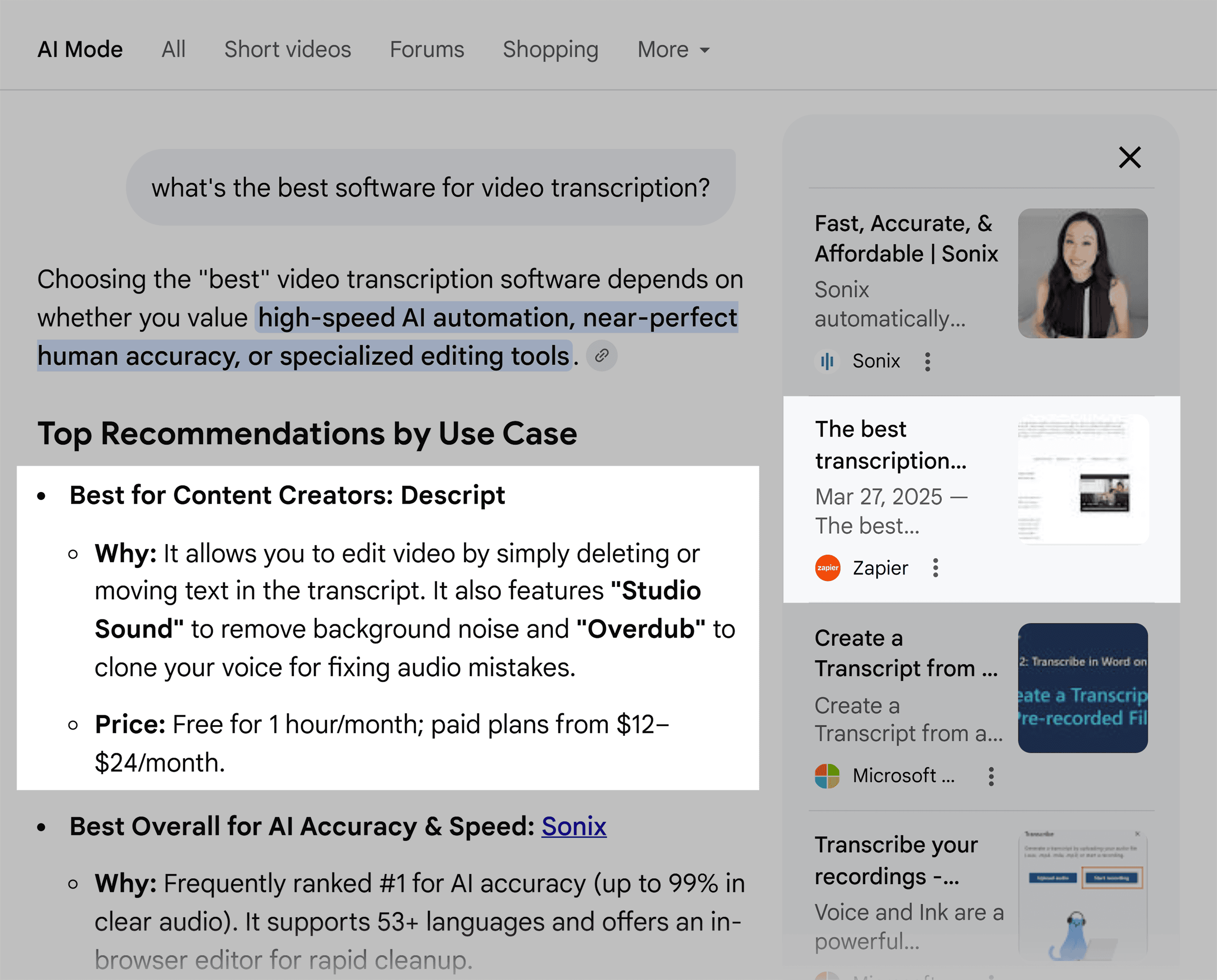Open three-dot menu for the Zapier source
Viewport: 1217px width, 980px height.
coord(935,568)
